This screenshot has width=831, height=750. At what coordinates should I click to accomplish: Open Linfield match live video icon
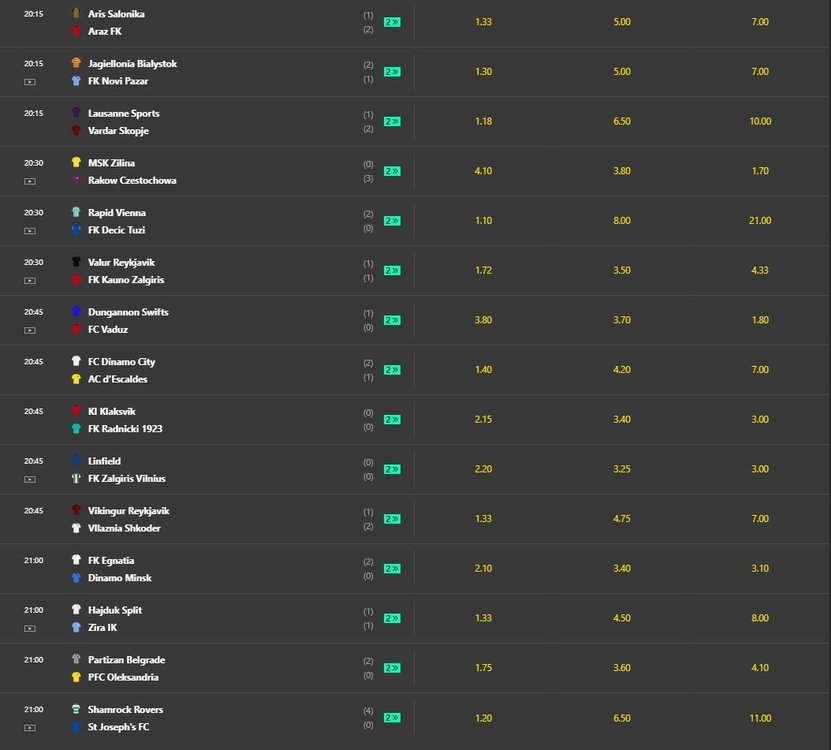pos(30,480)
